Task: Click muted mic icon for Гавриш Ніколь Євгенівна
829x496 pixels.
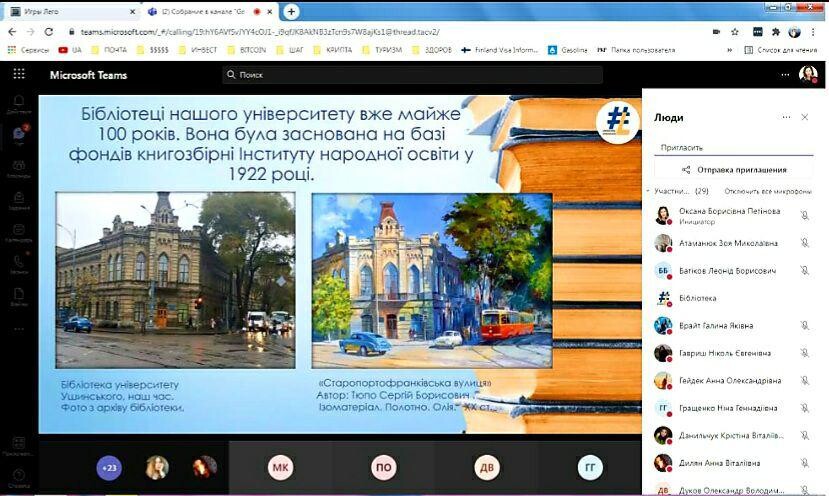Action: click(x=804, y=353)
